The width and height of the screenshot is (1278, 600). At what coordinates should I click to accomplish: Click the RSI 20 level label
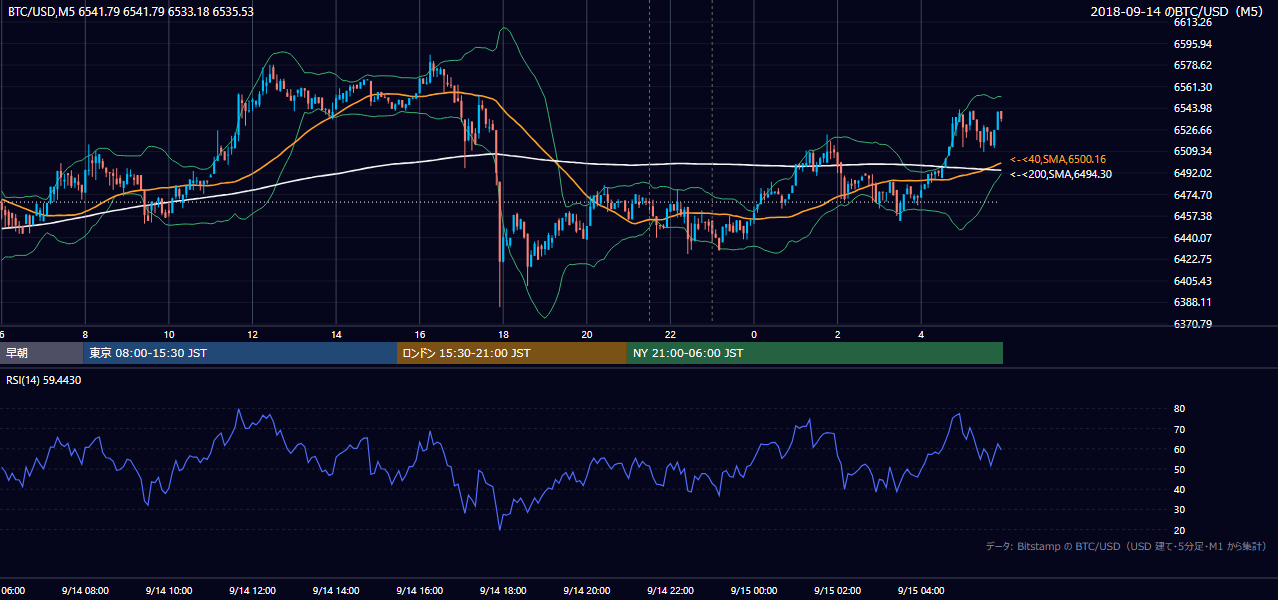1180,530
